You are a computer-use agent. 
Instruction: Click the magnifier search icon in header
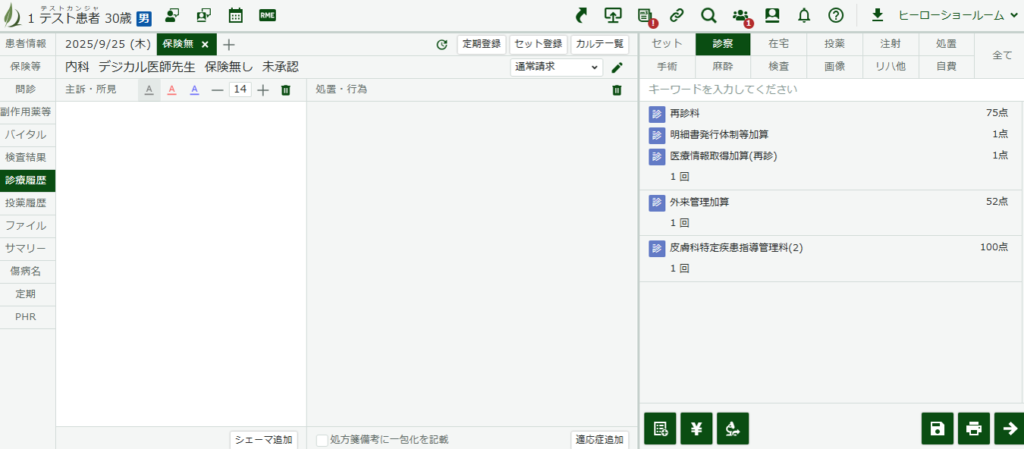708,15
